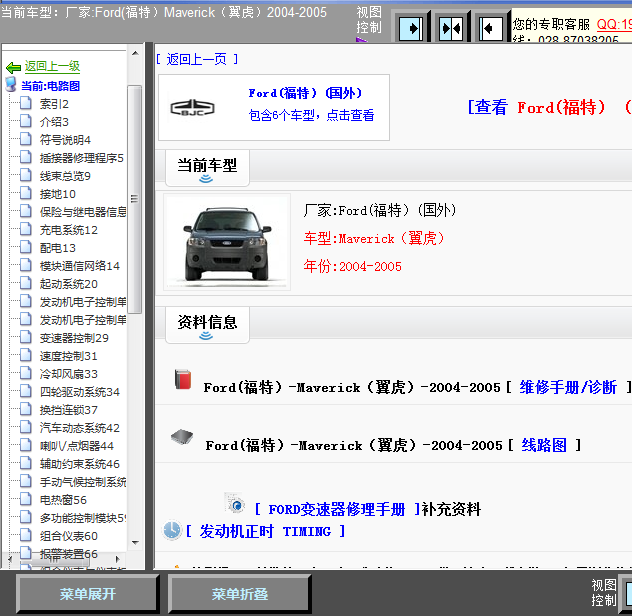This screenshot has width=632, height=616.
Task: Select tree item 手动气候控制系统
Action: coord(83,482)
